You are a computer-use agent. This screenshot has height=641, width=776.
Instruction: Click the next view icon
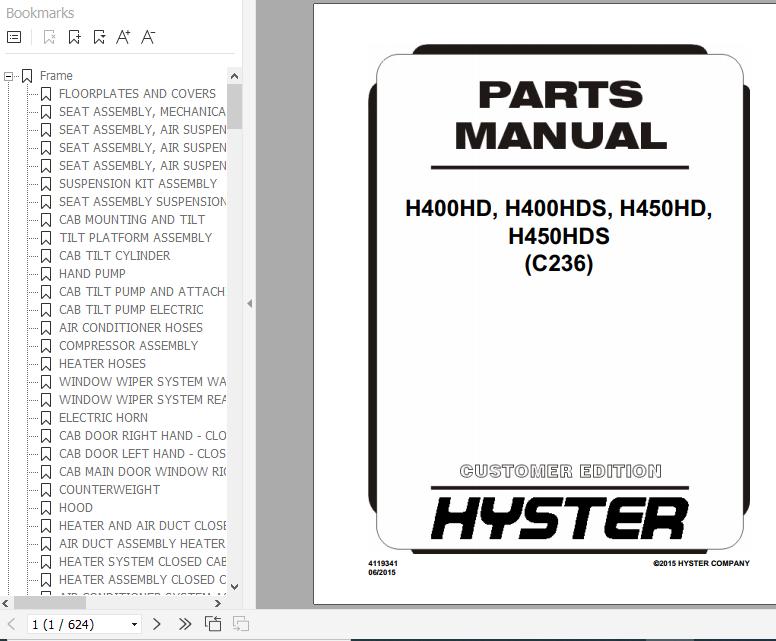(241, 624)
